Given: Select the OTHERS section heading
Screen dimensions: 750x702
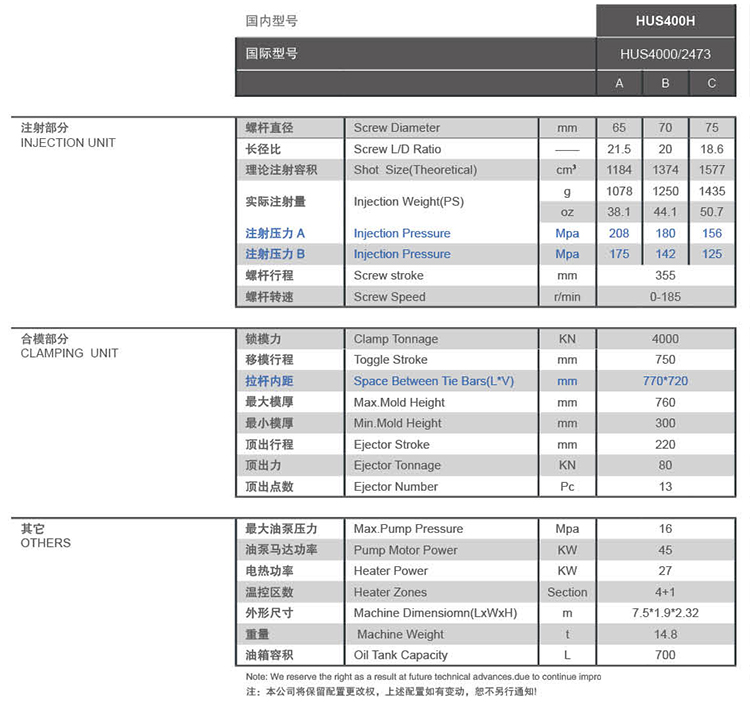Looking at the screenshot, I should point(45,543).
